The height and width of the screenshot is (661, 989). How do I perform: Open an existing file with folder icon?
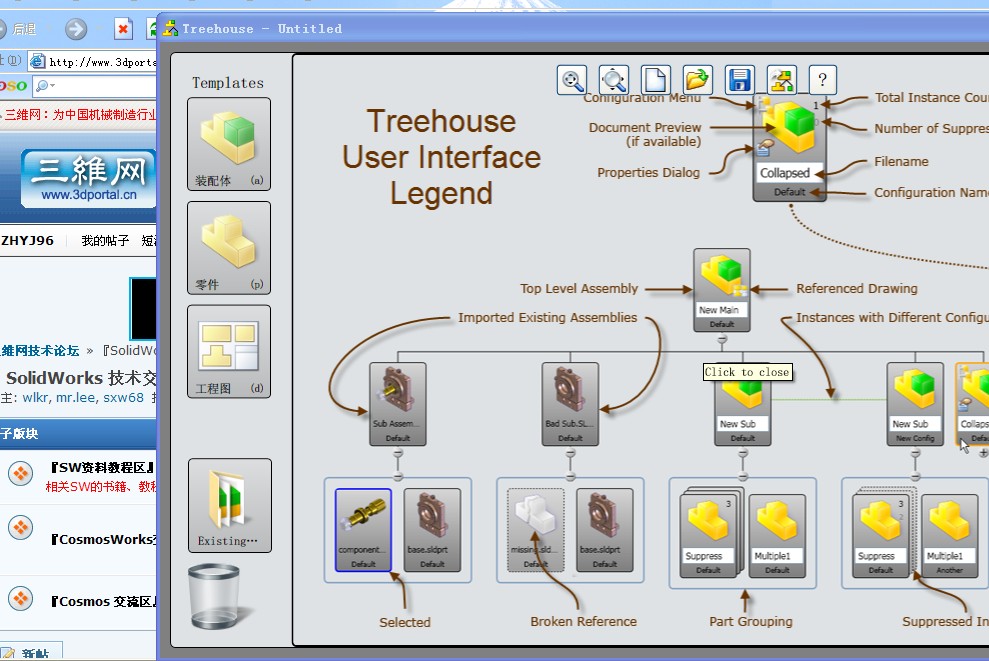(698, 81)
